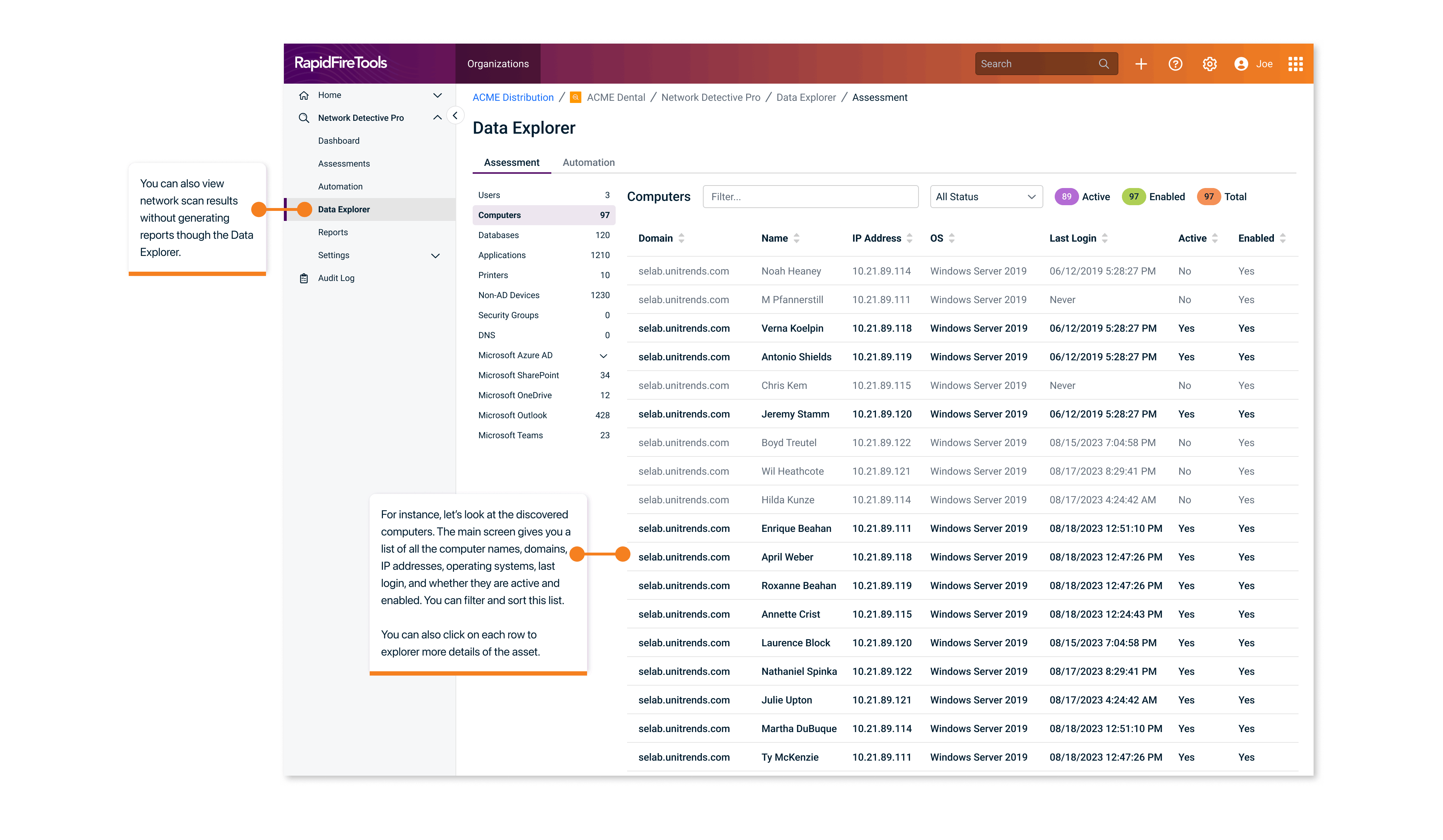Expand the Microsoft Azure AD category
The image size is (1443, 840).
pos(603,356)
